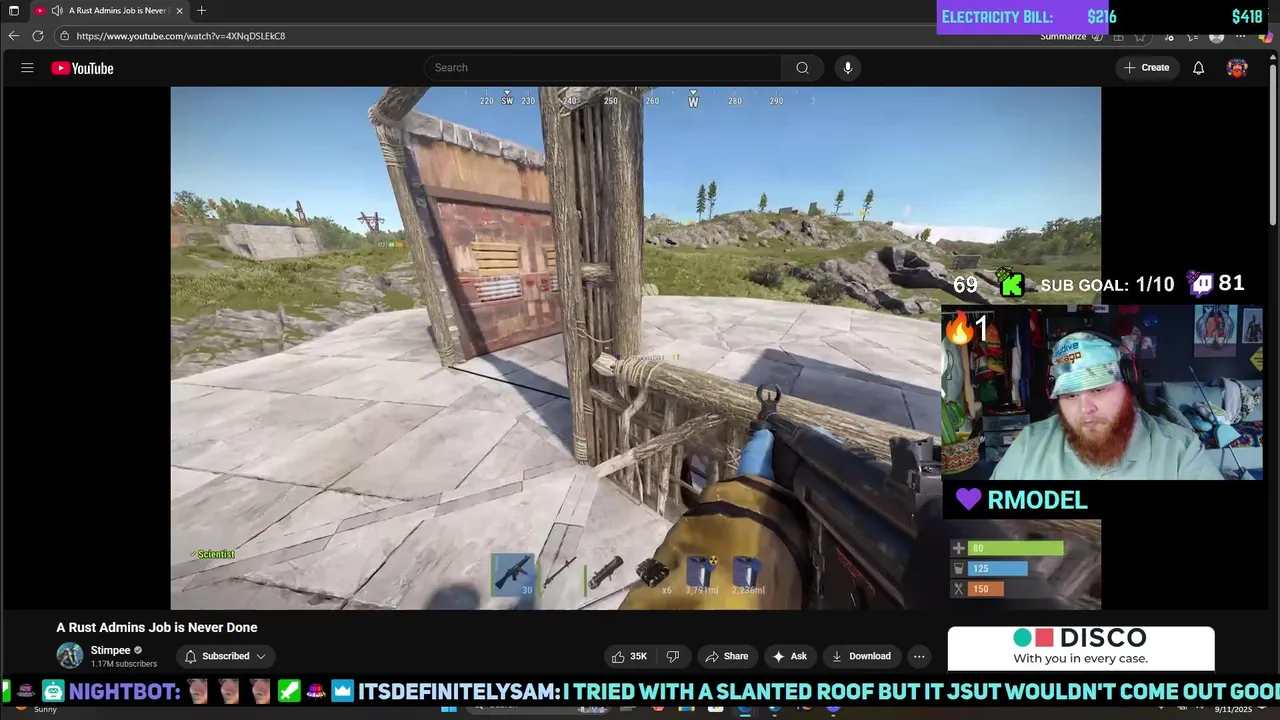Select the browser address bar URL
Screen dimensions: 1280x720
[180, 36]
